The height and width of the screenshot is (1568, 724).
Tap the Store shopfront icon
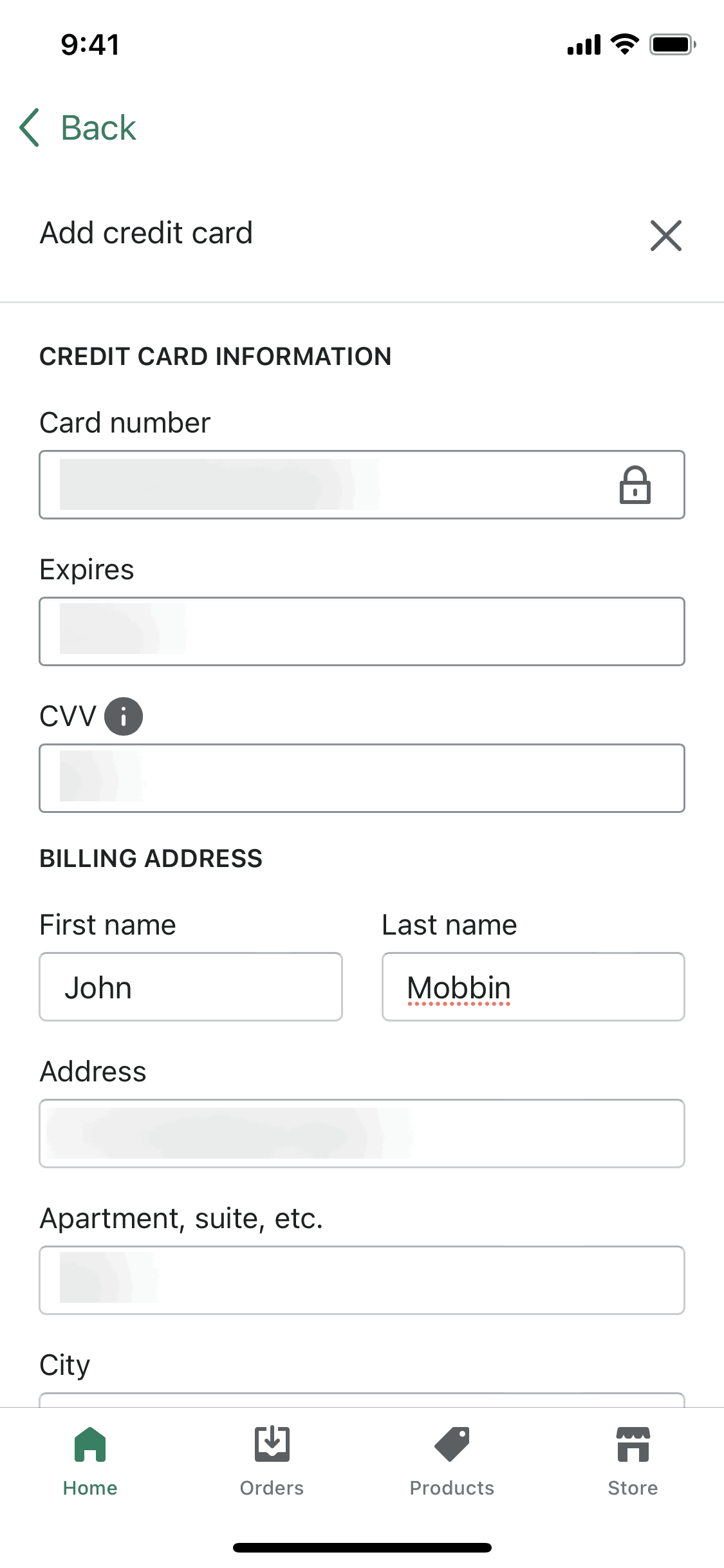tap(633, 1444)
